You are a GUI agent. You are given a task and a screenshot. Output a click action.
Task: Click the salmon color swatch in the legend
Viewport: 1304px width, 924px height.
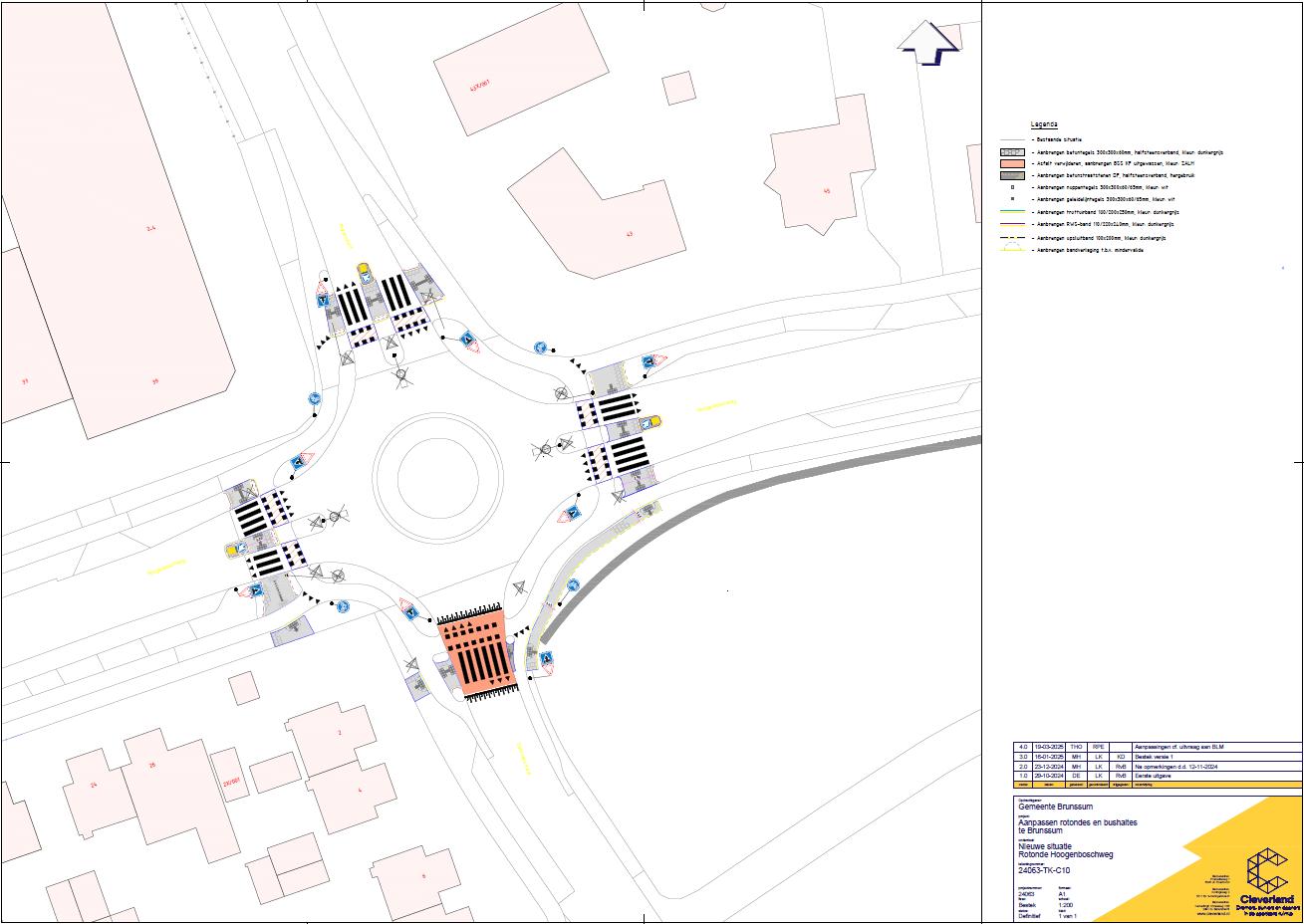click(1013, 163)
